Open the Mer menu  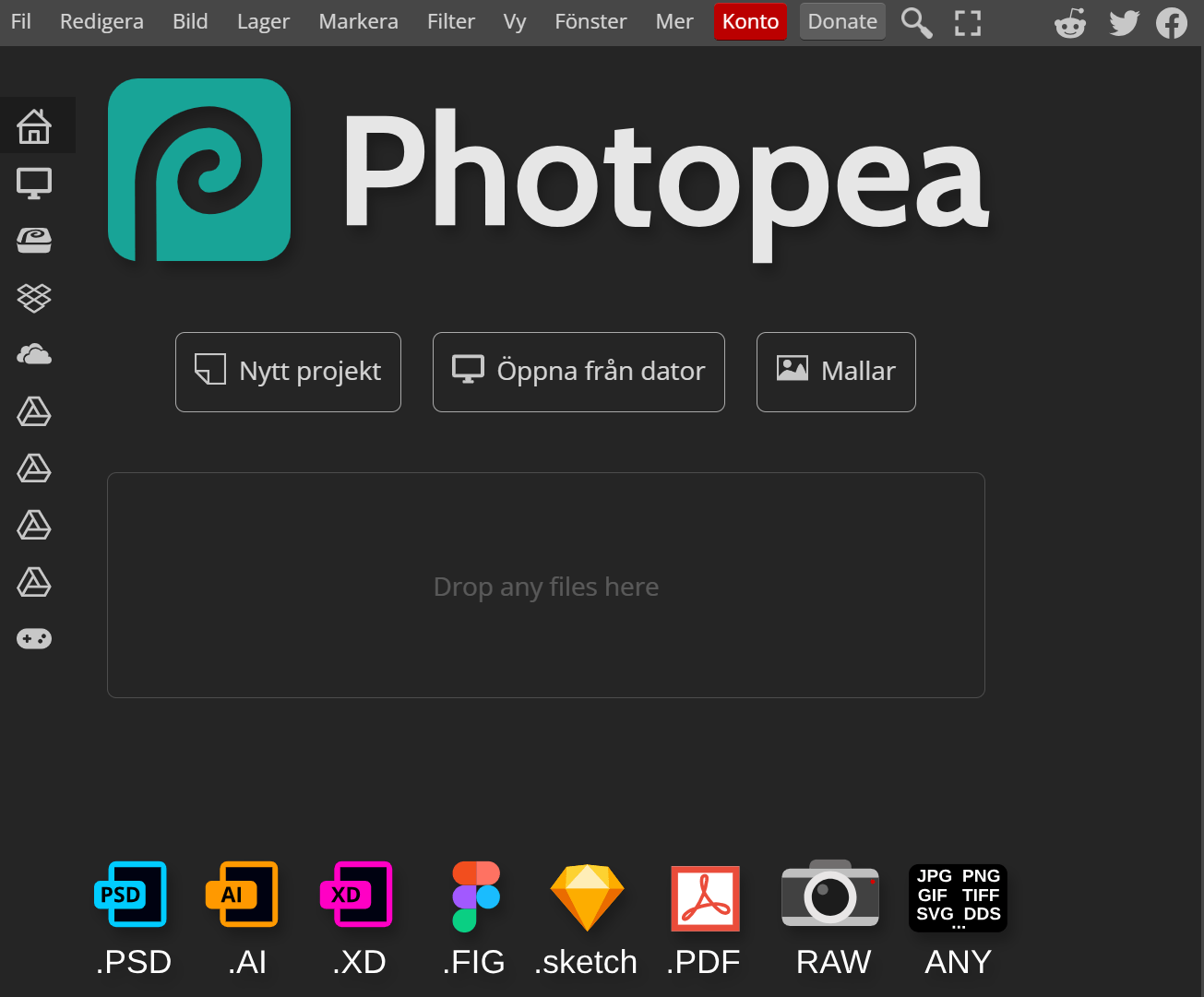pyautogui.click(x=674, y=21)
